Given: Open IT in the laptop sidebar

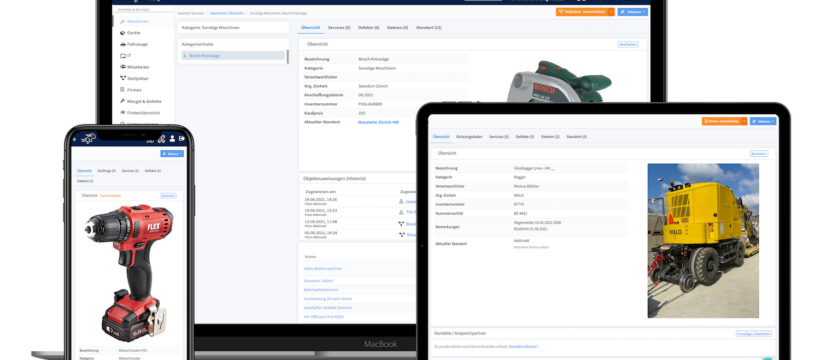Looking at the screenshot, I should [x=126, y=55].
